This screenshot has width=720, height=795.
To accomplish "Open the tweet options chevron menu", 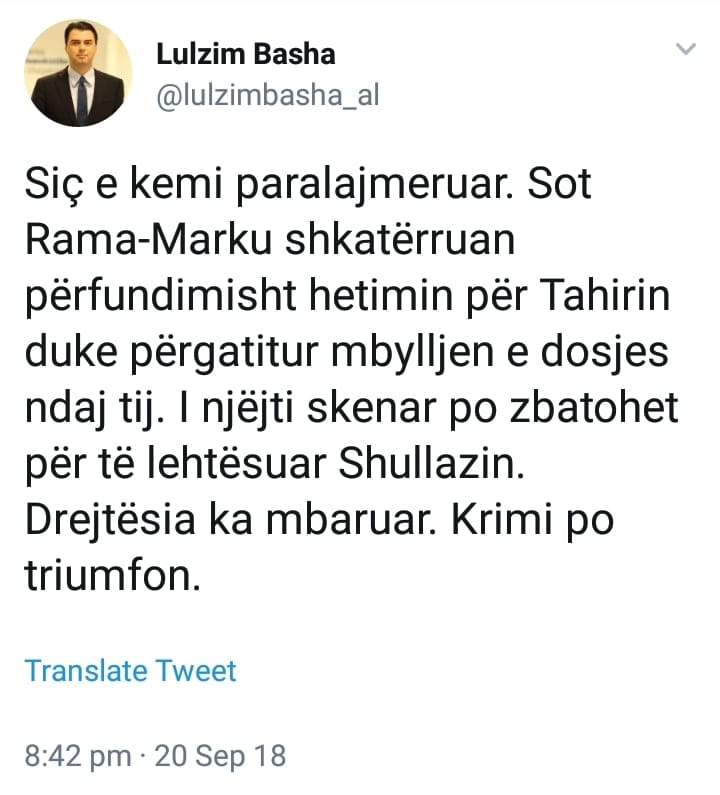I will point(686,50).
